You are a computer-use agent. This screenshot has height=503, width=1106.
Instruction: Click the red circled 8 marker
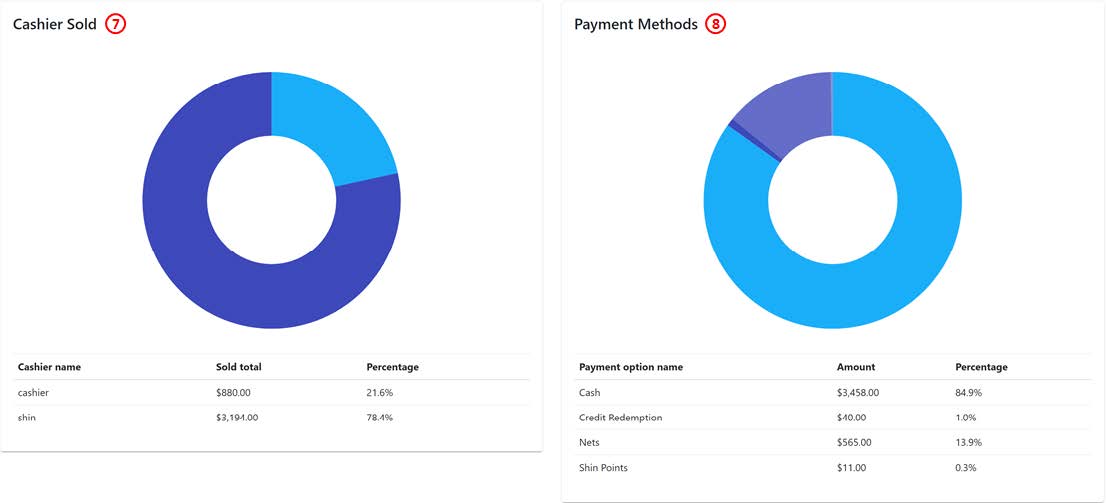(716, 24)
